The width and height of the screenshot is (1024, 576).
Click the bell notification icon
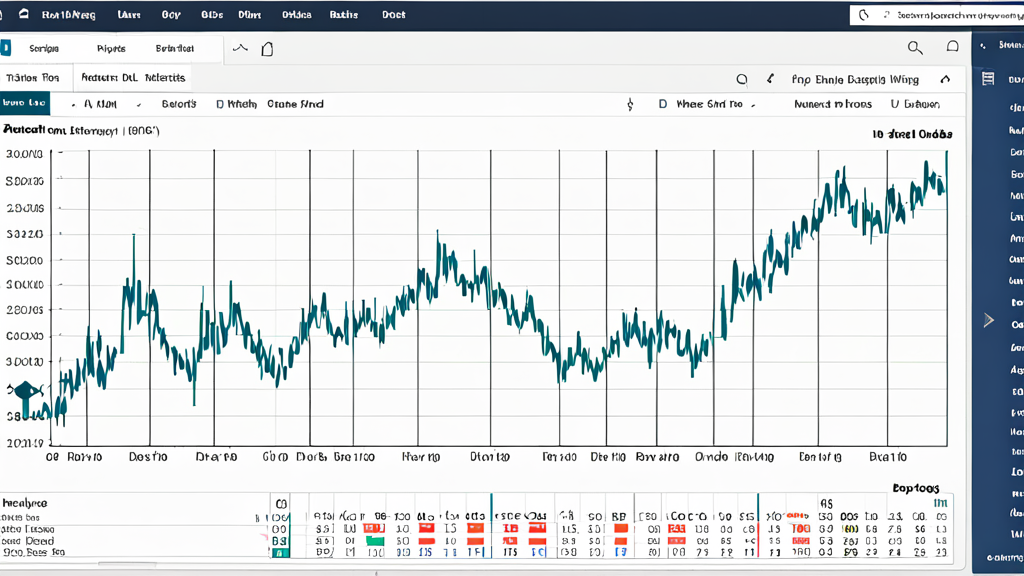pos(953,47)
